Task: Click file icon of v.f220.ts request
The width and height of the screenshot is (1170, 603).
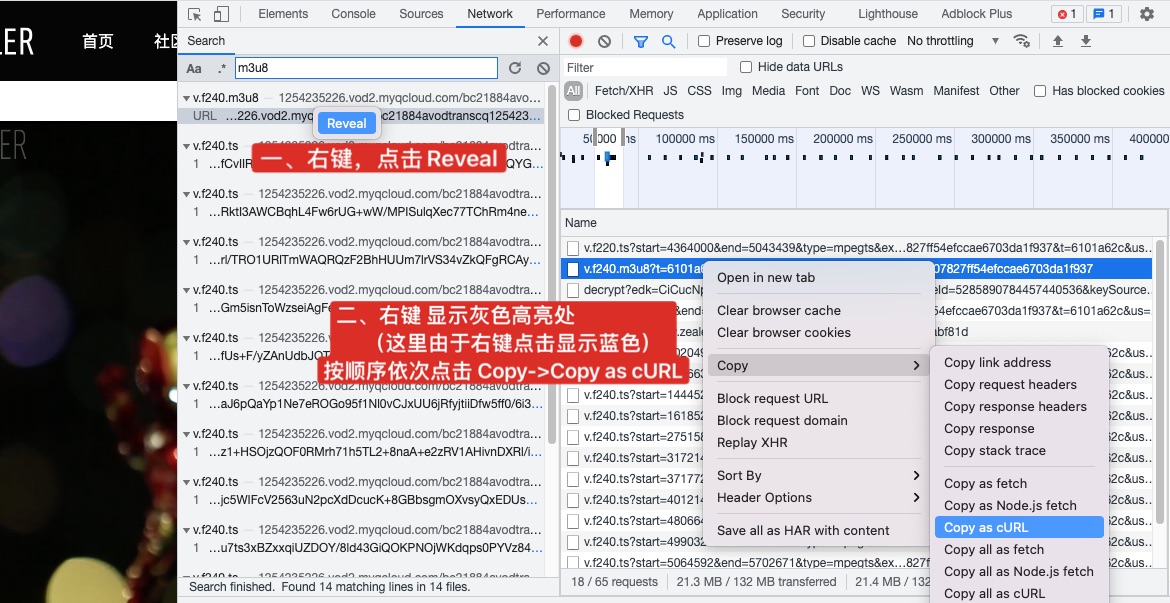Action: 572,248
